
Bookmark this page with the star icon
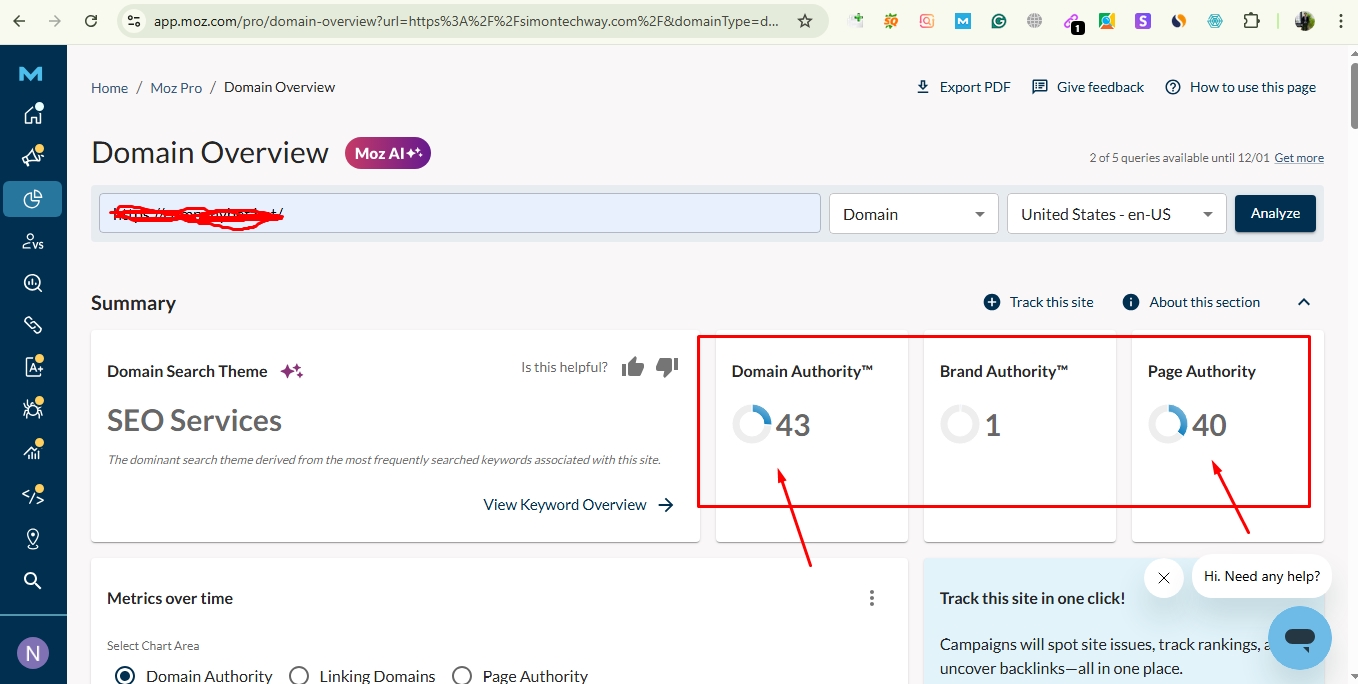[x=805, y=21]
